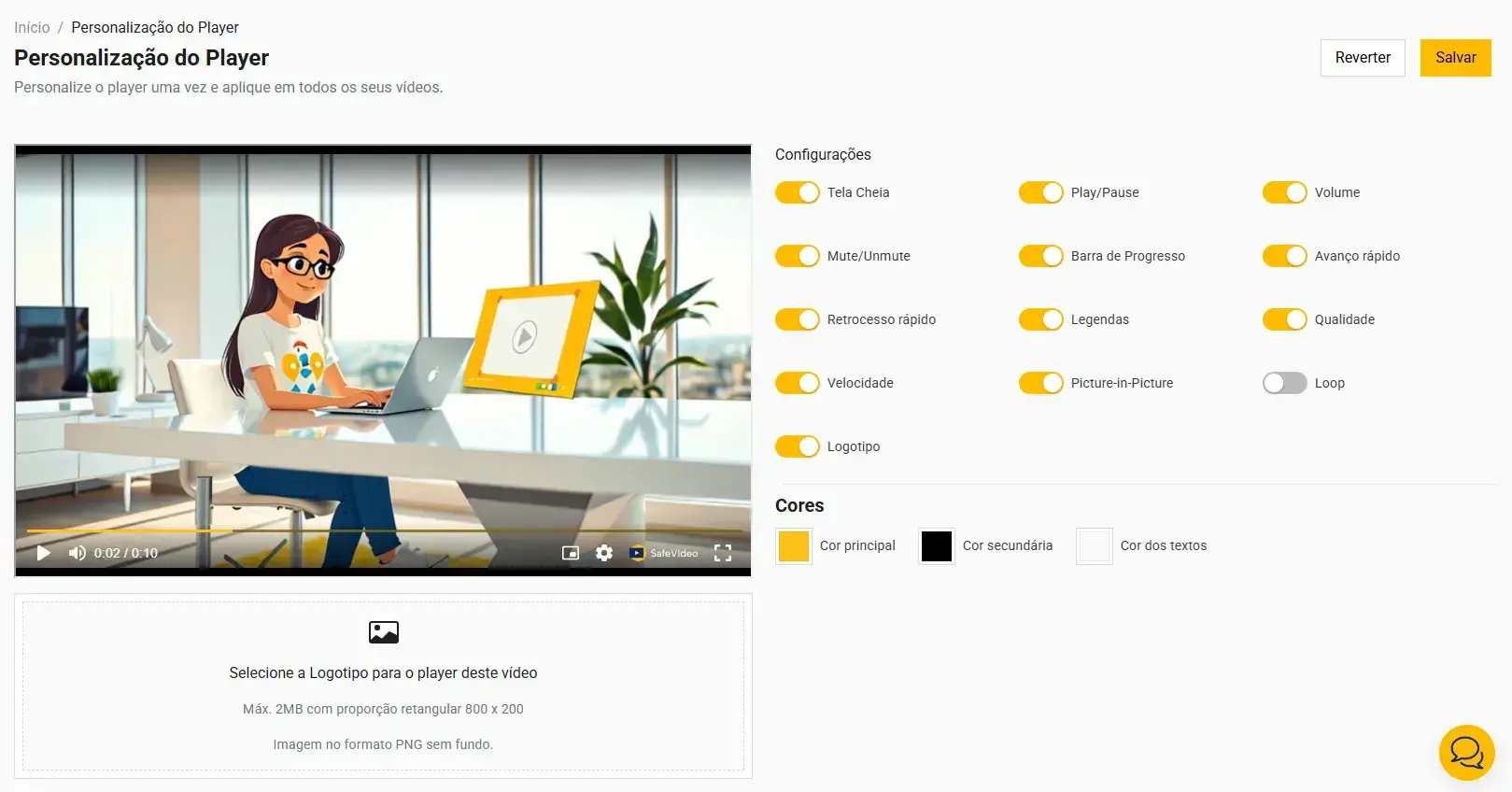Enable picture-in-picture via player icon

(571, 553)
